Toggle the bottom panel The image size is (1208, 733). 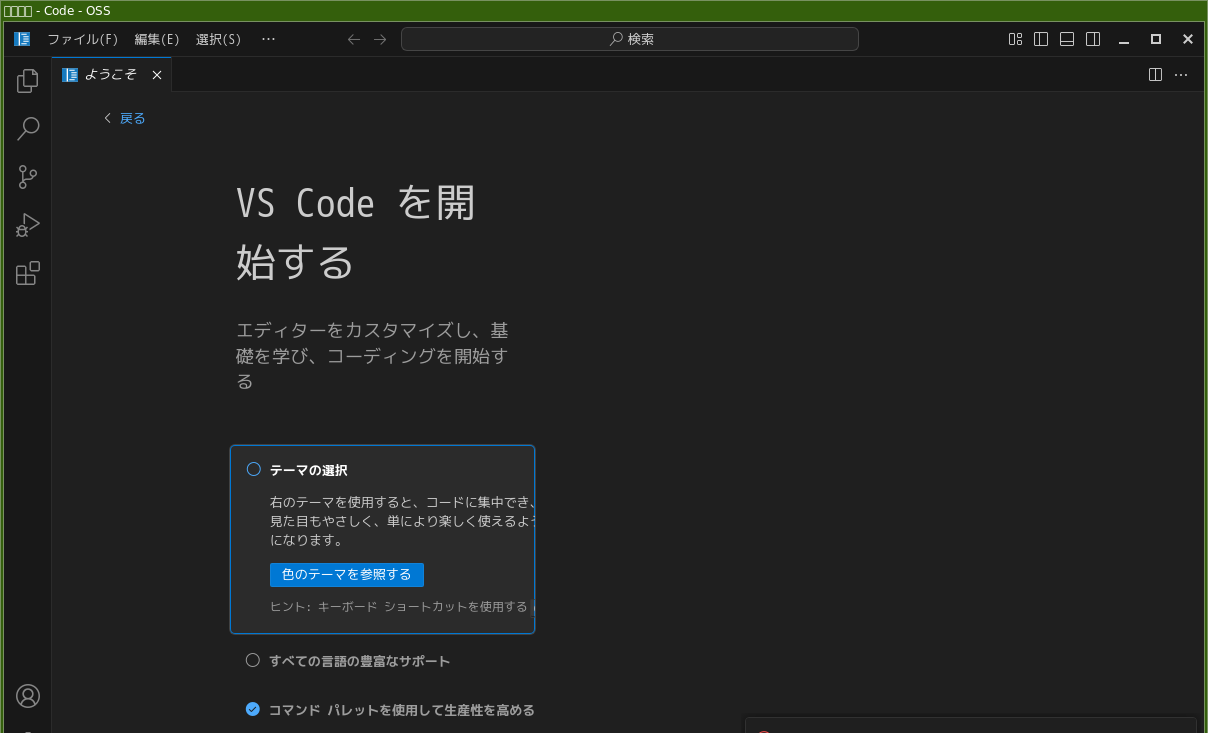tap(1067, 39)
